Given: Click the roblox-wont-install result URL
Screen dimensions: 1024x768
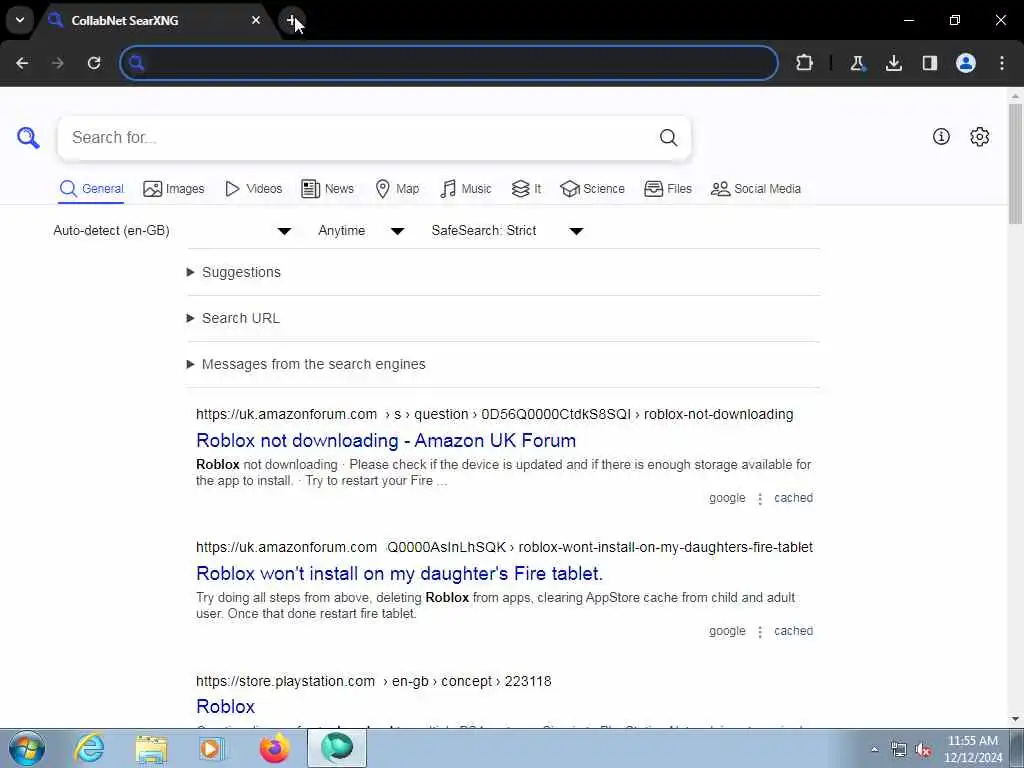Looking at the screenshot, I should click(504, 547).
